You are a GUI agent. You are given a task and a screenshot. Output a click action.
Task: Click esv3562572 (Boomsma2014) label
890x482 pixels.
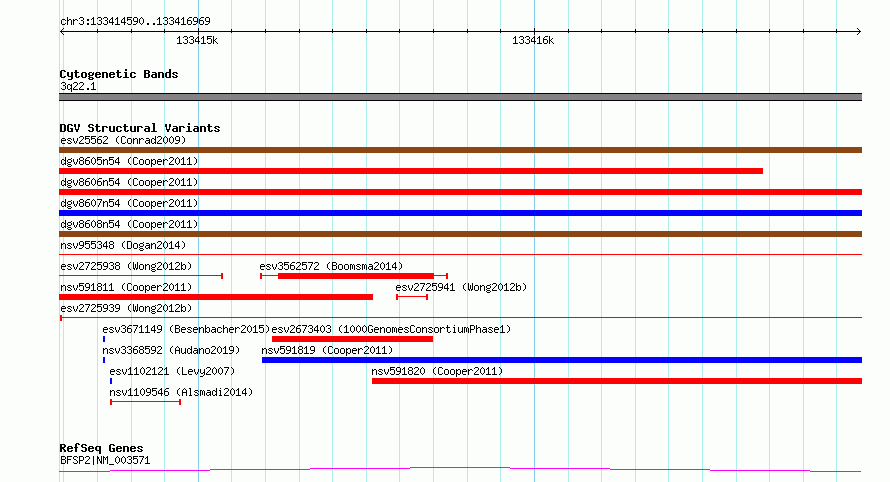point(331,266)
